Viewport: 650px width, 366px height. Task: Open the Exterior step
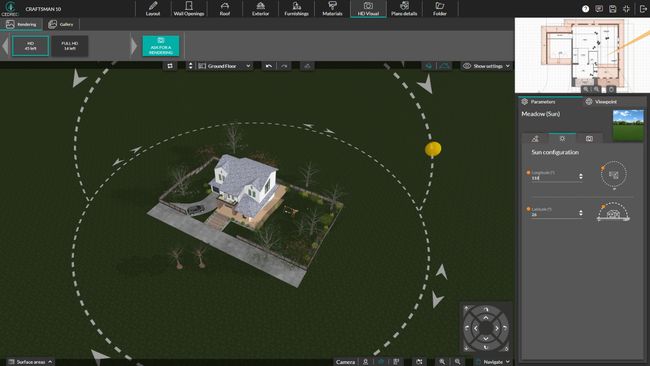click(260, 9)
